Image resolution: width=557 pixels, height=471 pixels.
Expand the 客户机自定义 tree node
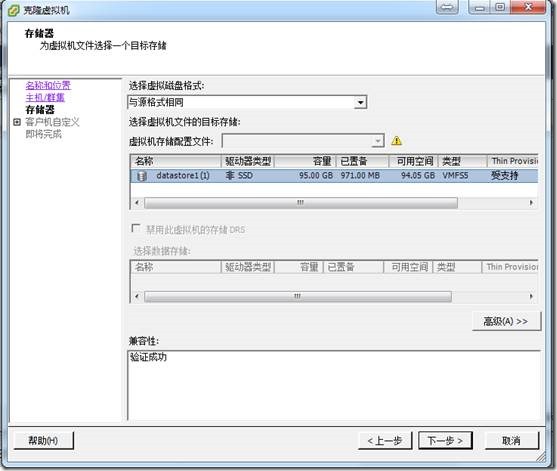pyautogui.click(x=17, y=122)
